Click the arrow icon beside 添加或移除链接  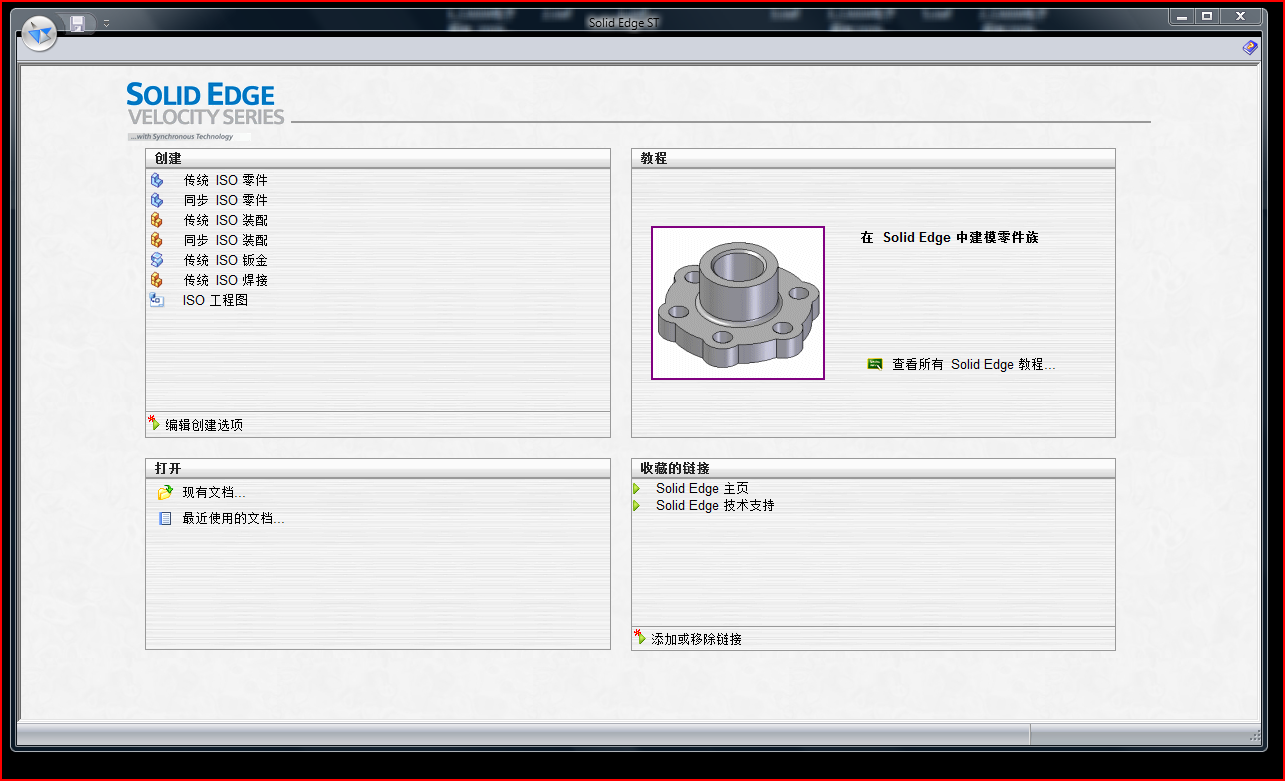[x=640, y=637]
